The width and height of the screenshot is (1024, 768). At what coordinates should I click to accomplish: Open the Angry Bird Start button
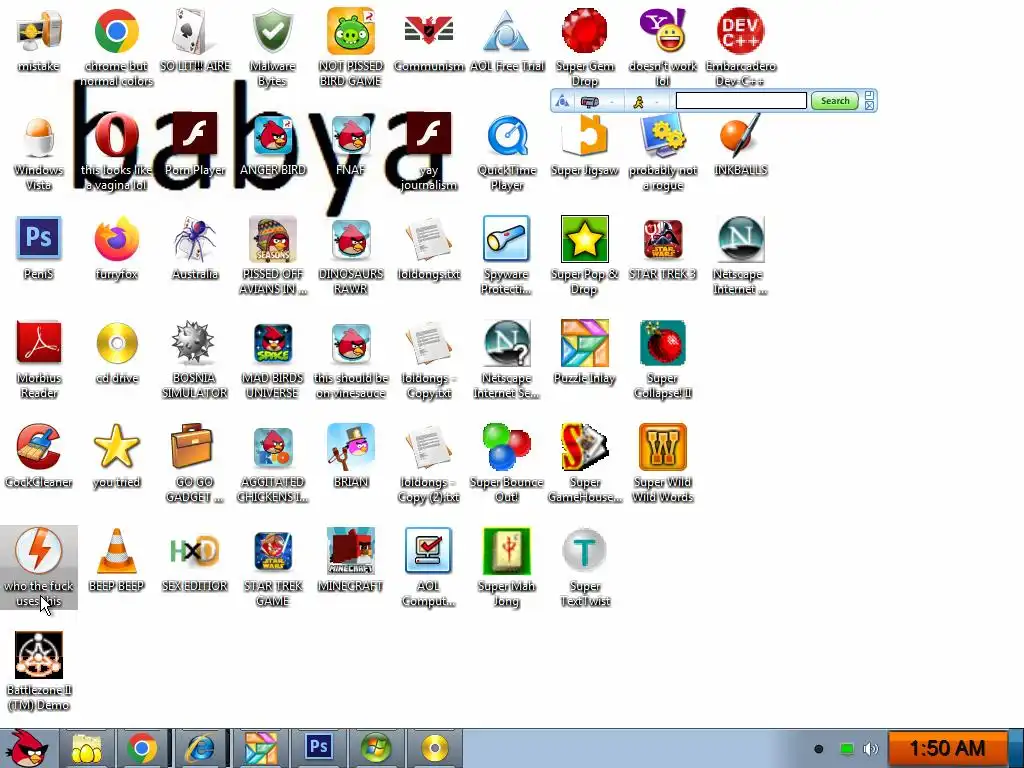(x=25, y=748)
